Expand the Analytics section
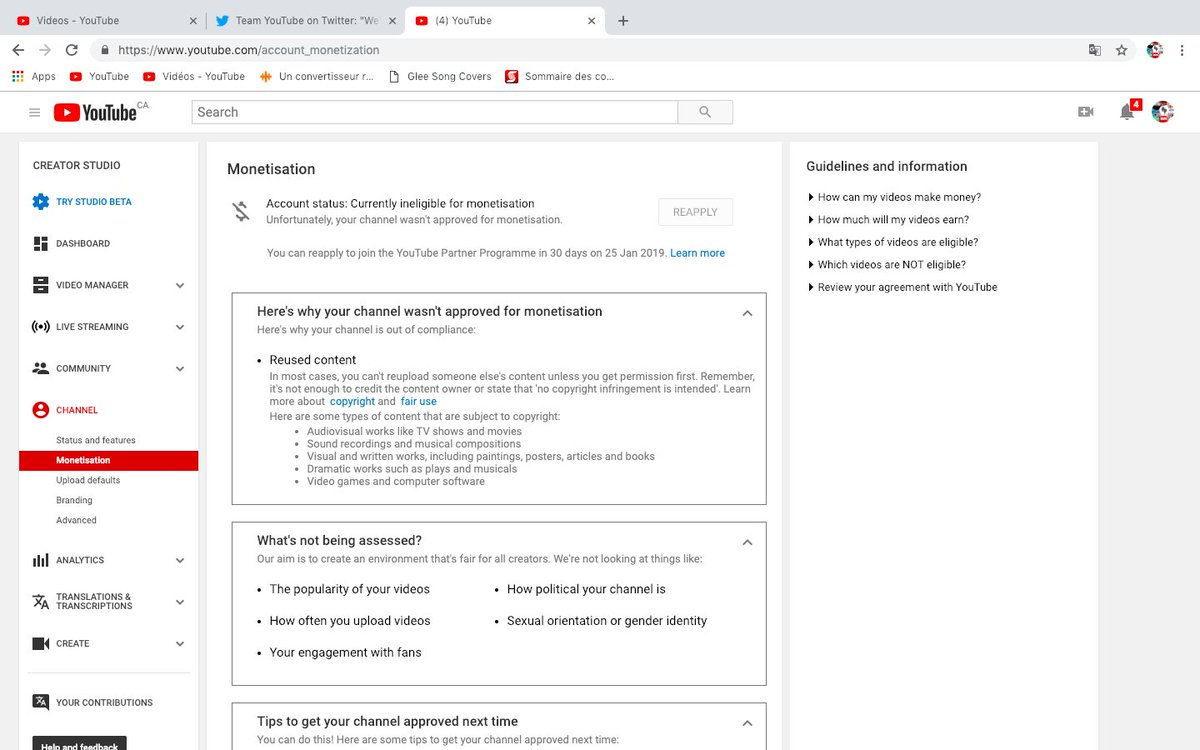1200x750 pixels. pyautogui.click(x=180, y=560)
